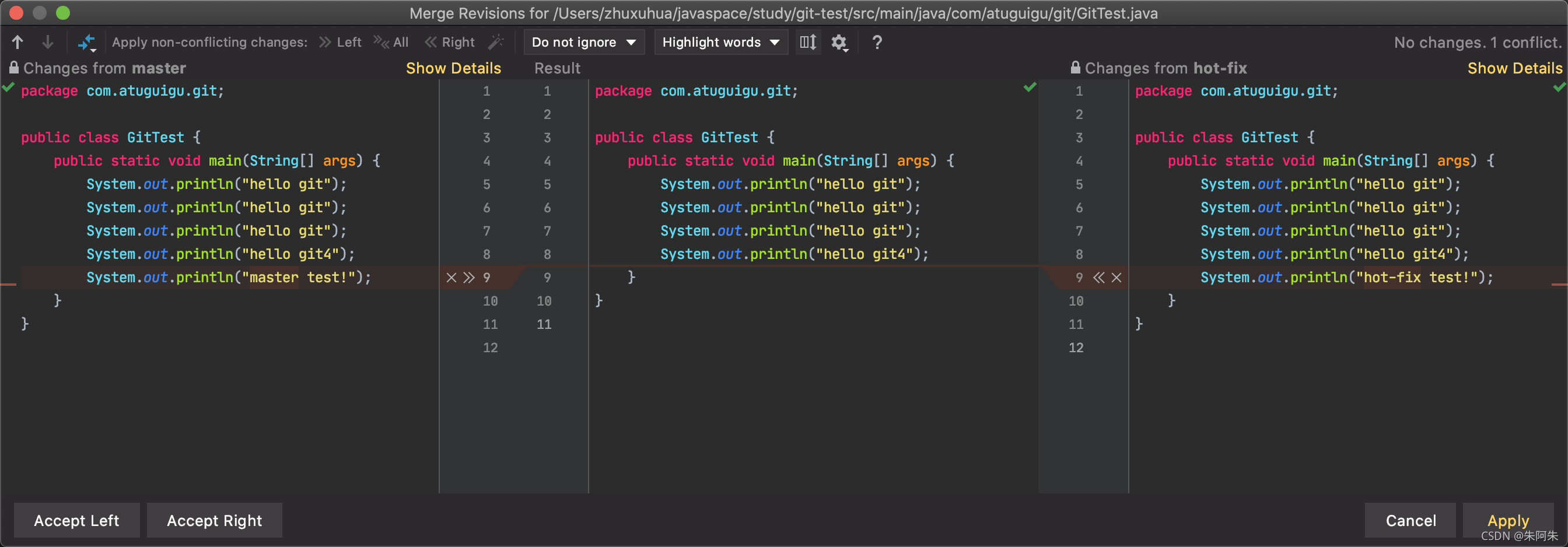Accept right change with double arrow on line 9

[1098, 278]
